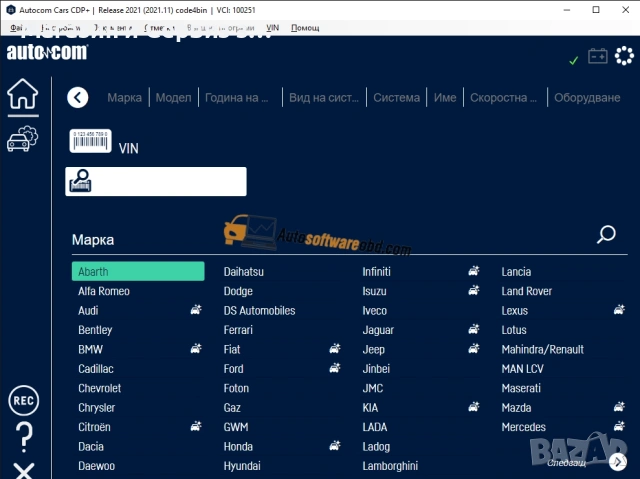Click the search magnifier beside Марка
The width and height of the screenshot is (640, 479).
coord(606,235)
